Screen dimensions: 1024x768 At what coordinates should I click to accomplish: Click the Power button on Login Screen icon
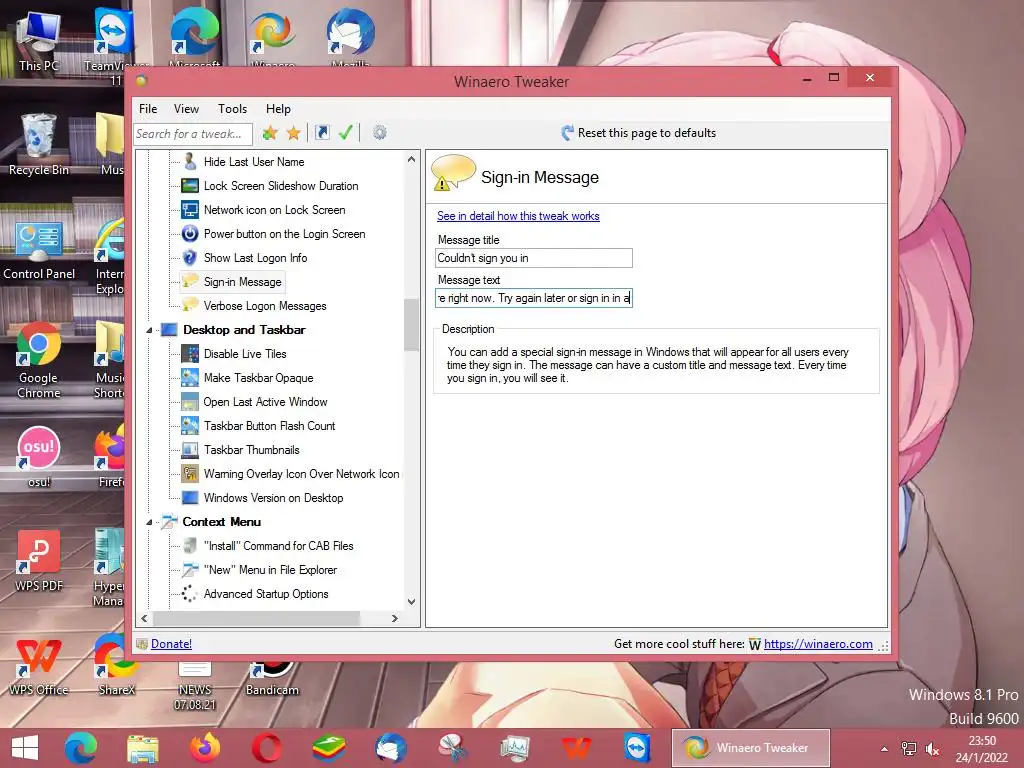[190, 234]
